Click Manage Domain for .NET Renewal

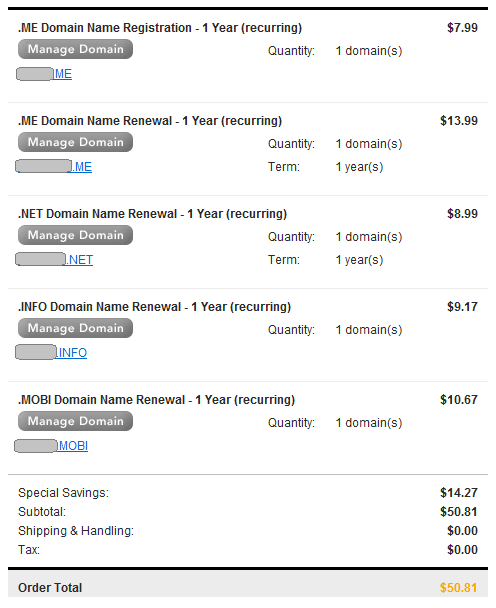coord(75,235)
